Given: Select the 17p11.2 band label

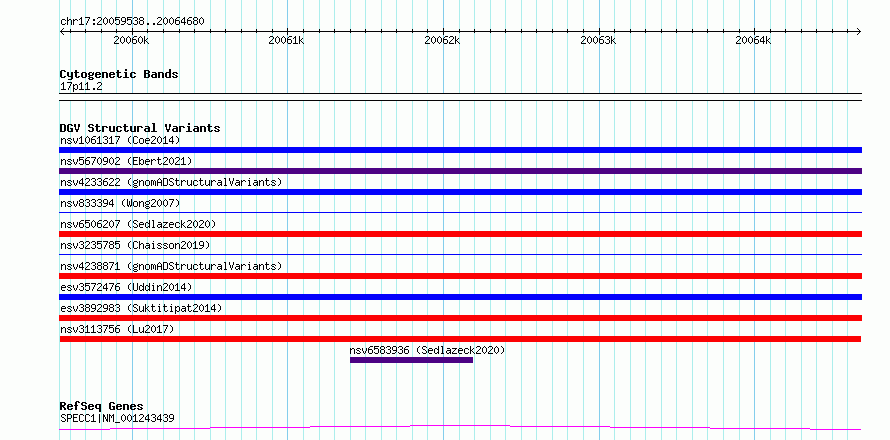Looking at the screenshot, I should coord(81,87).
